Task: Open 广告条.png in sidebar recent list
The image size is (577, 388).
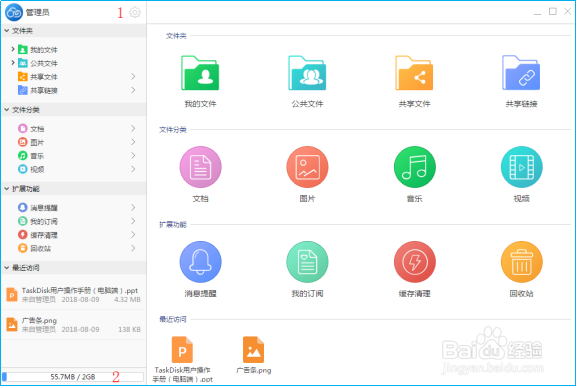Action: pos(74,325)
